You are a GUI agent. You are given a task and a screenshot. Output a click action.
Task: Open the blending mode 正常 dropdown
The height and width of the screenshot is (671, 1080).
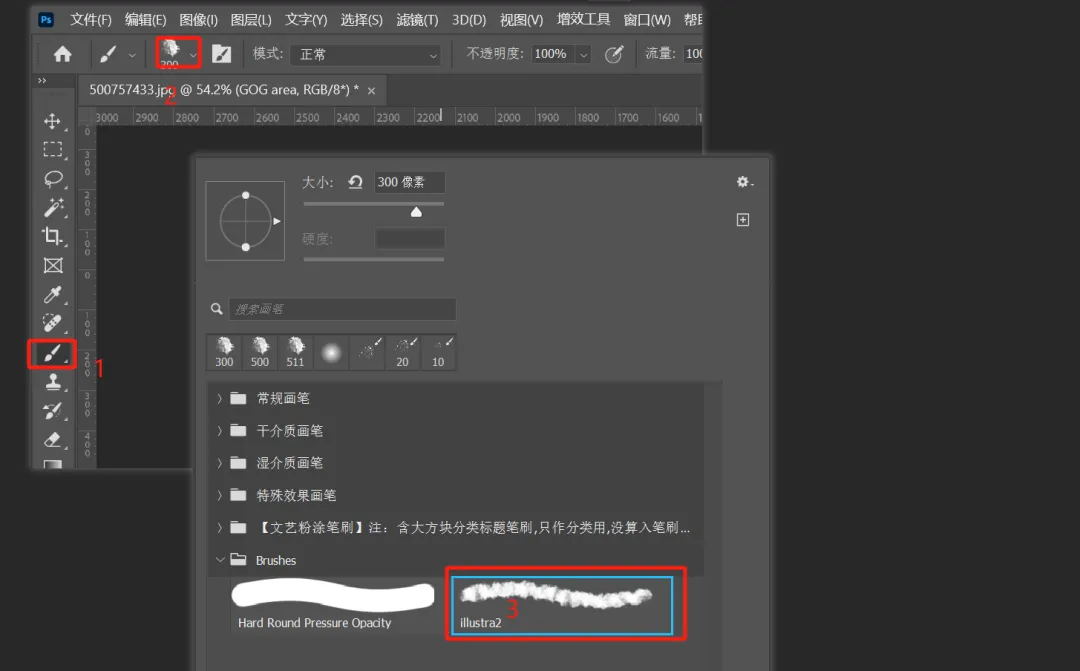tap(366, 54)
